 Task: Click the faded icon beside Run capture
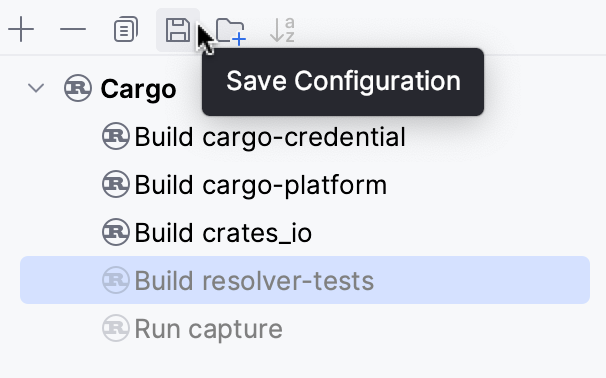(116, 328)
